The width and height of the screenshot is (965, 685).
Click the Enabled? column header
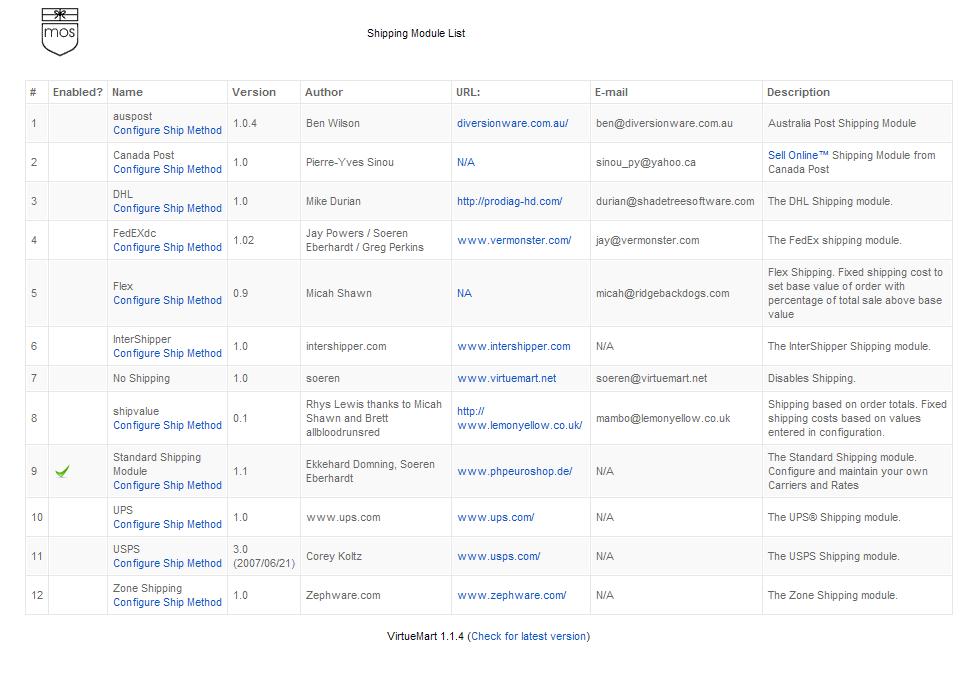[x=78, y=93]
